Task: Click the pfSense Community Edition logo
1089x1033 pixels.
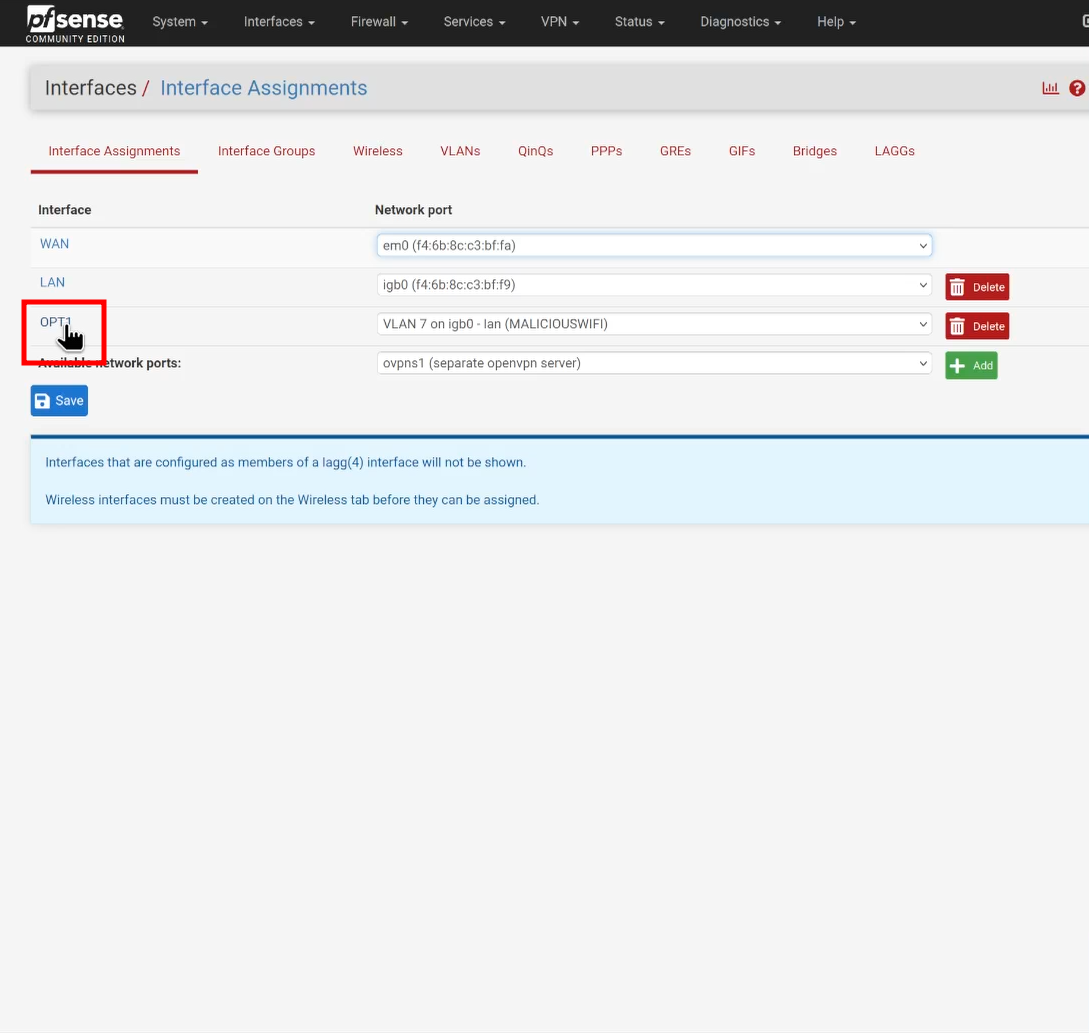Action: tap(75, 24)
